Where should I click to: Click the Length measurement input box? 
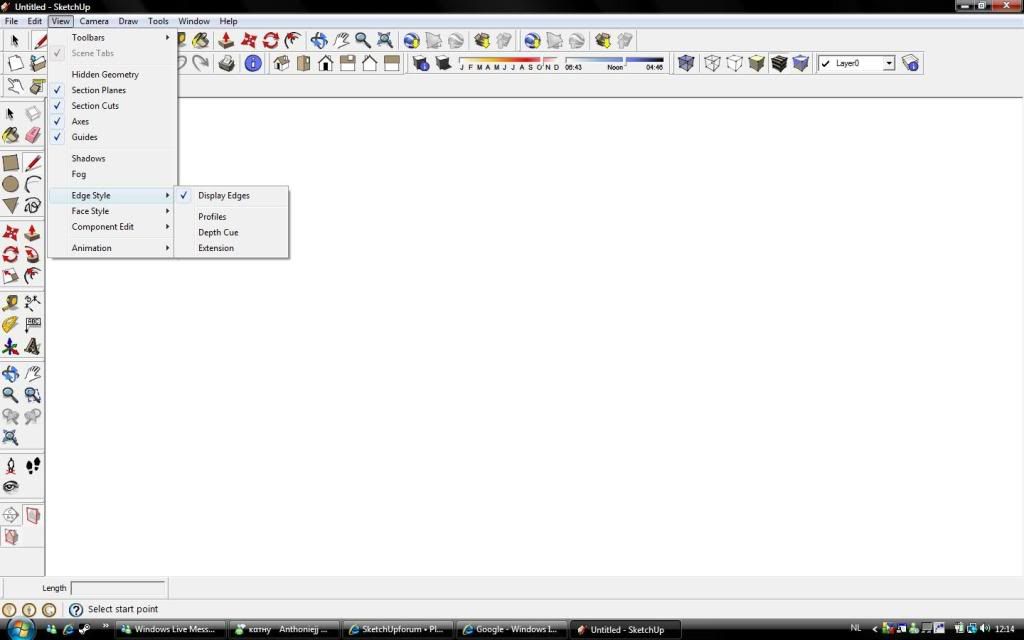tap(118, 588)
